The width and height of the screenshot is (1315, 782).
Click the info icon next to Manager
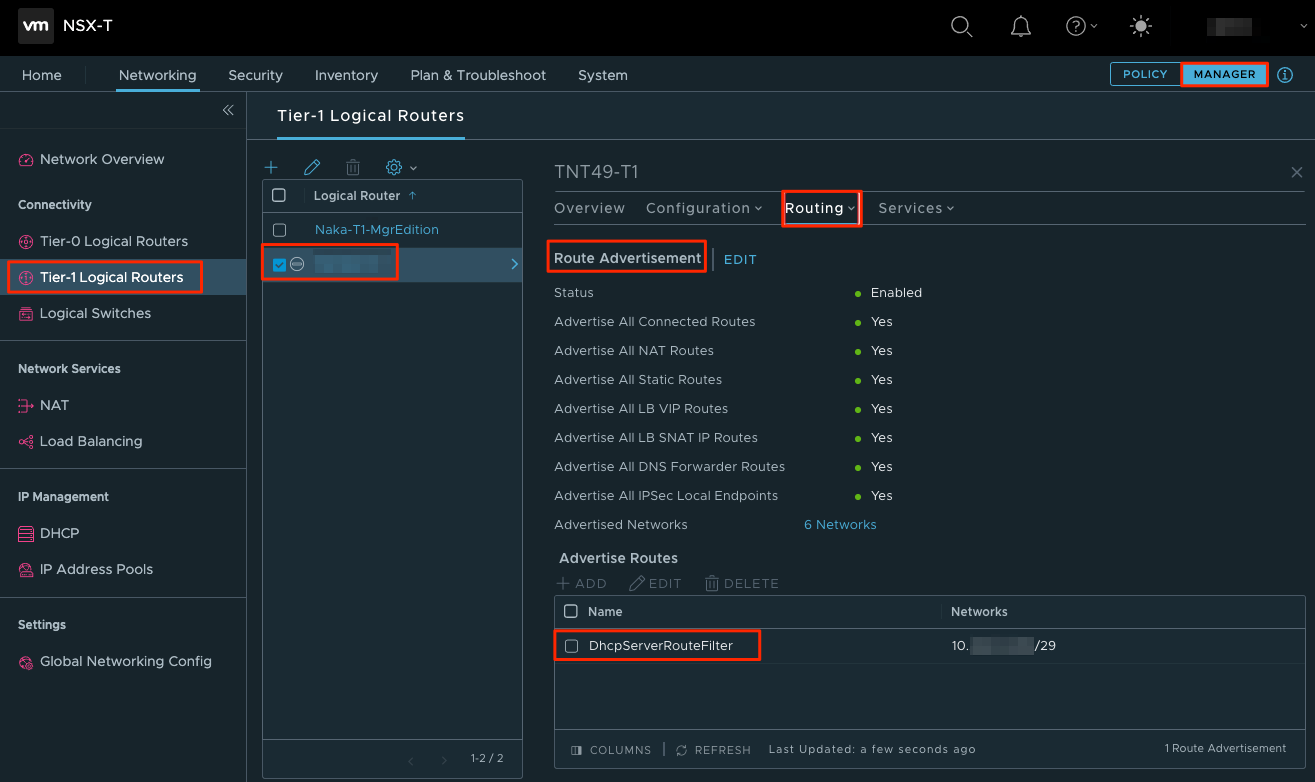click(x=1285, y=75)
